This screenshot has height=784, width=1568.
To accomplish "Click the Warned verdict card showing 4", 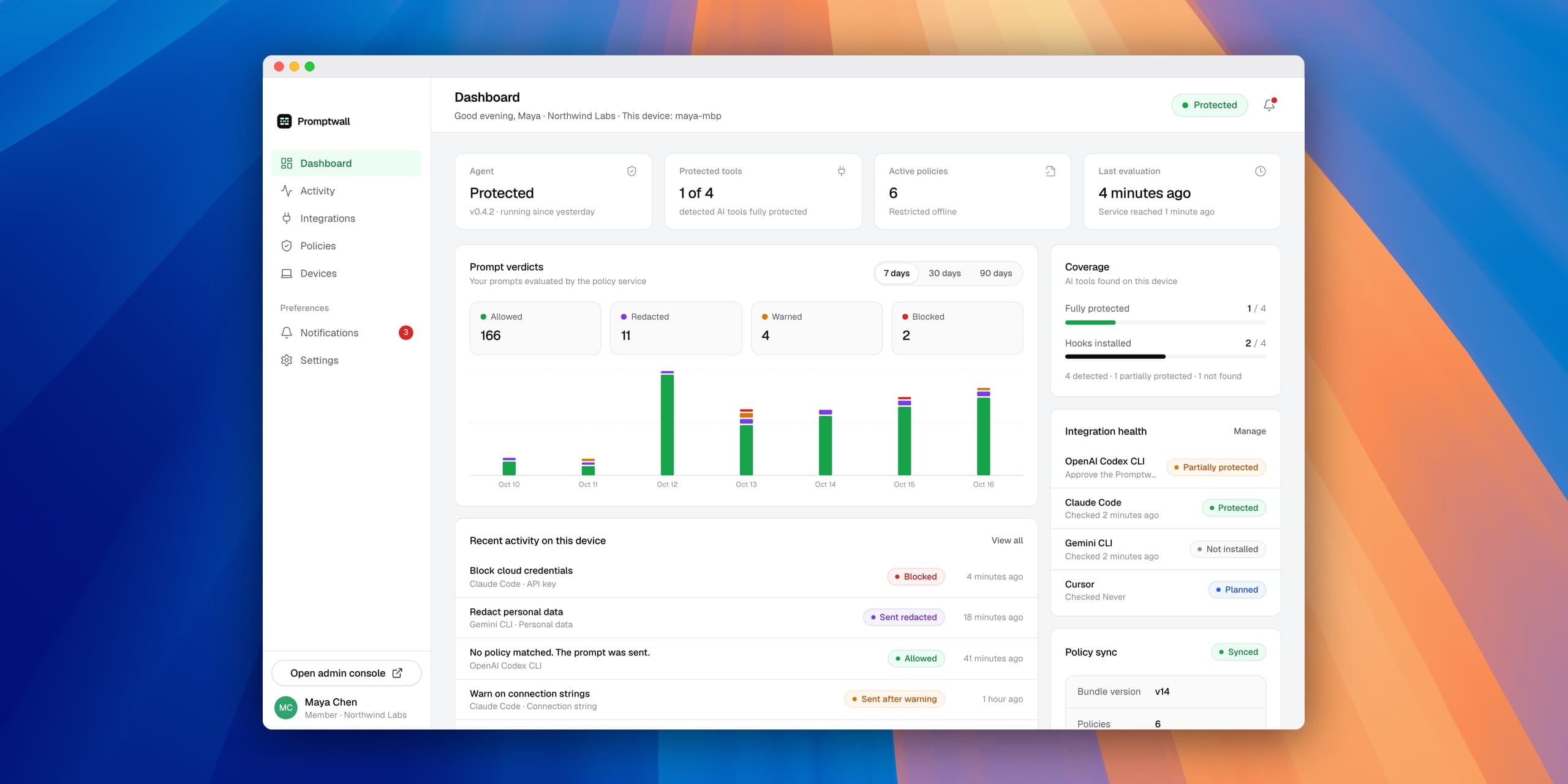I will point(816,328).
